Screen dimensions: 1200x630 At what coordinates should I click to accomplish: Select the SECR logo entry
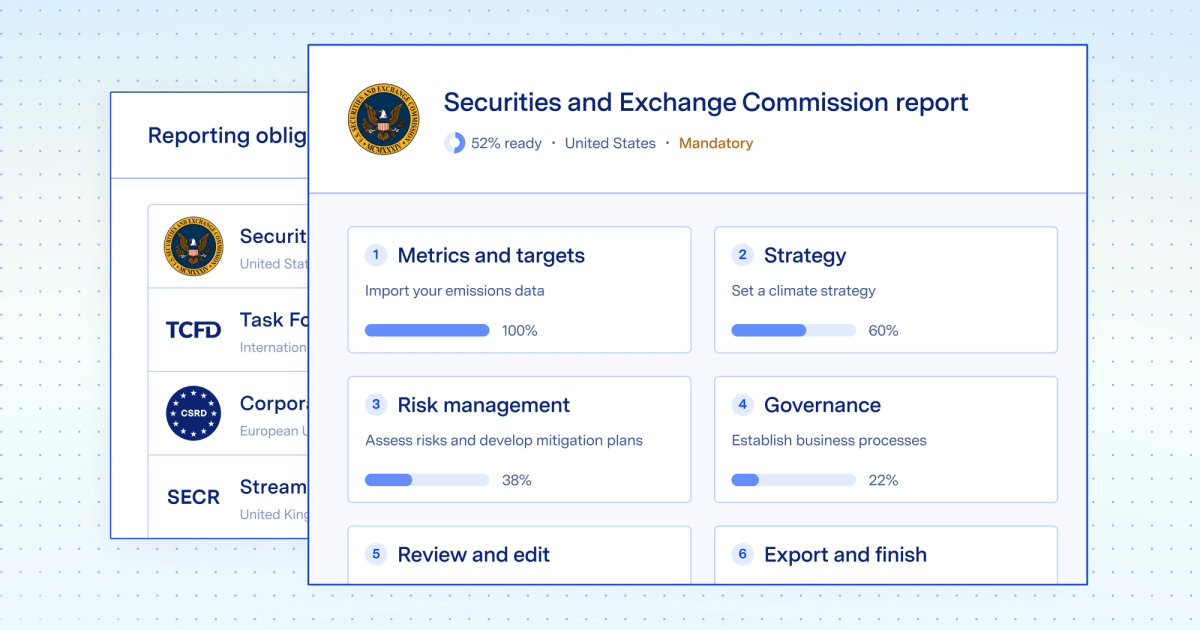192,497
